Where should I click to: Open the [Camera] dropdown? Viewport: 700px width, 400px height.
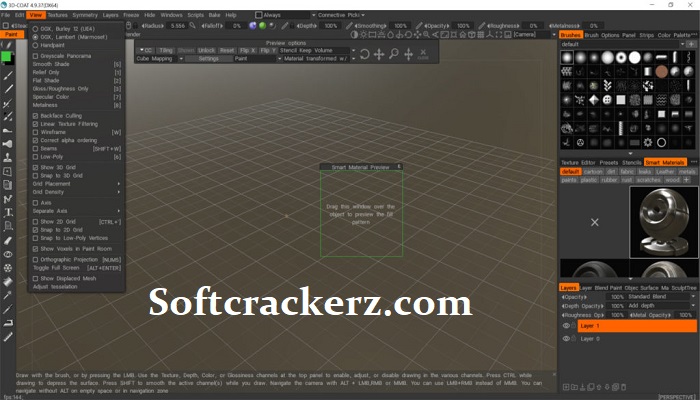[x=534, y=34]
